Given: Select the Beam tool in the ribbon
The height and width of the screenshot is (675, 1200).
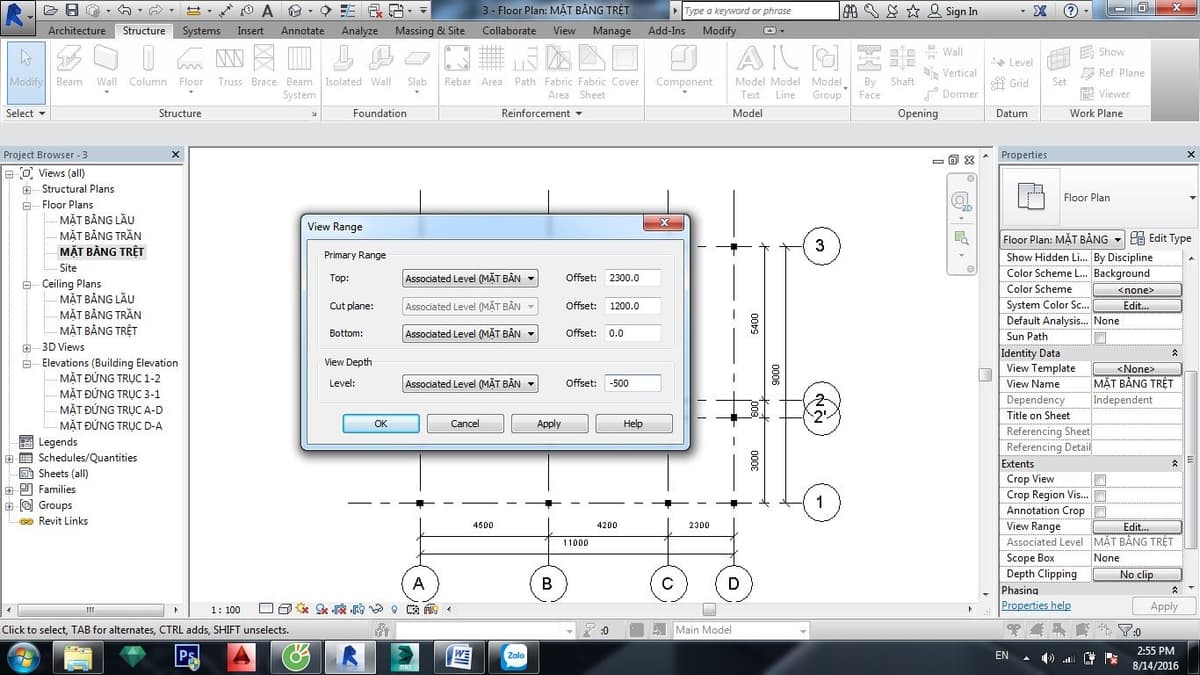Looking at the screenshot, I should pyautogui.click(x=70, y=67).
